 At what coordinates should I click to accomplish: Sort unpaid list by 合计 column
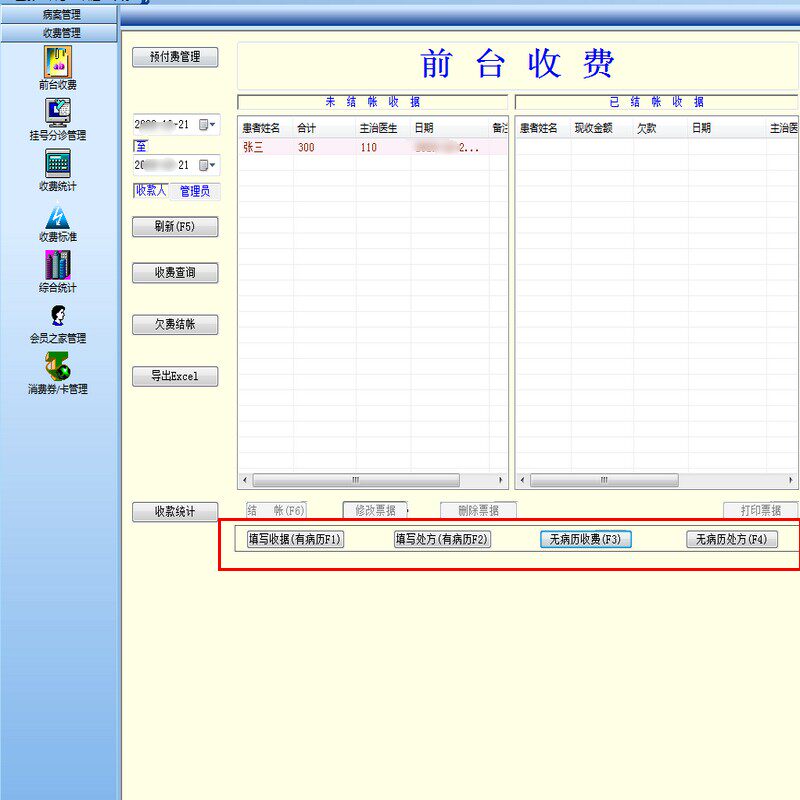tap(324, 128)
